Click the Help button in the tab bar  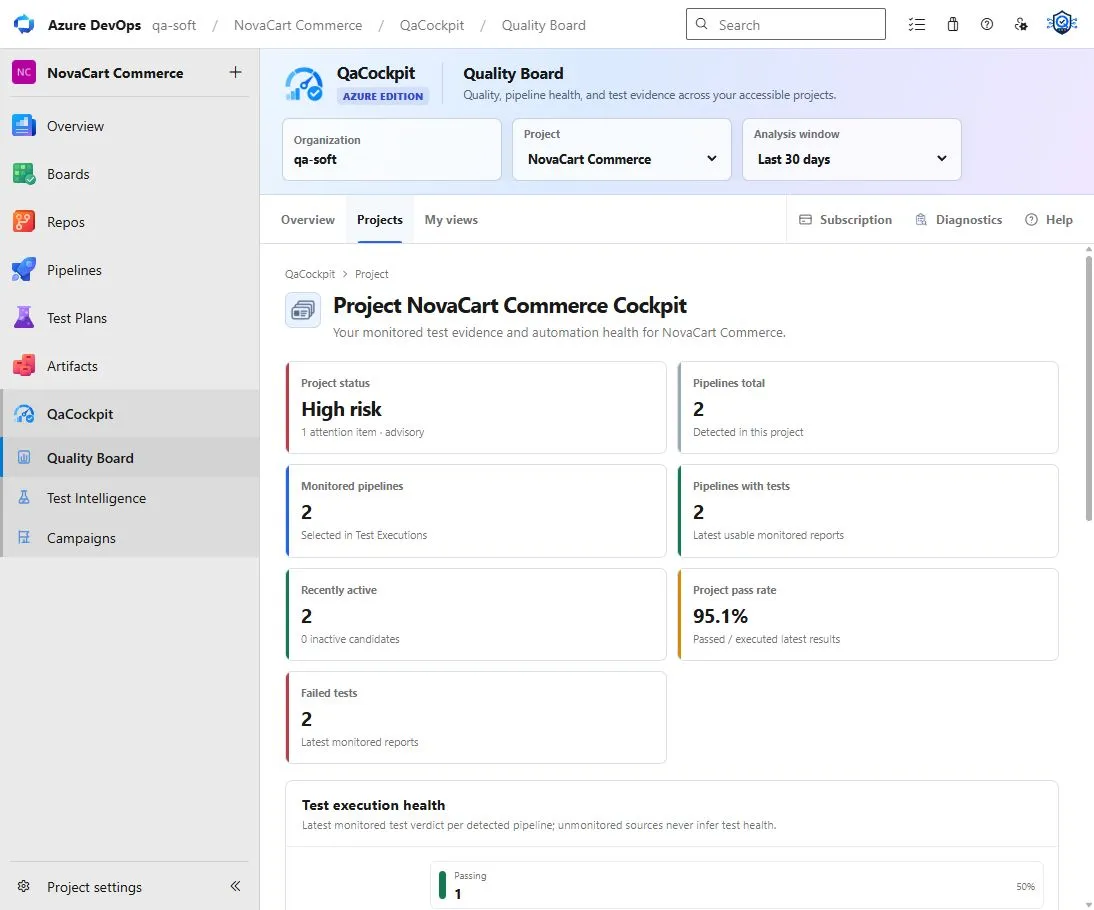1049,220
